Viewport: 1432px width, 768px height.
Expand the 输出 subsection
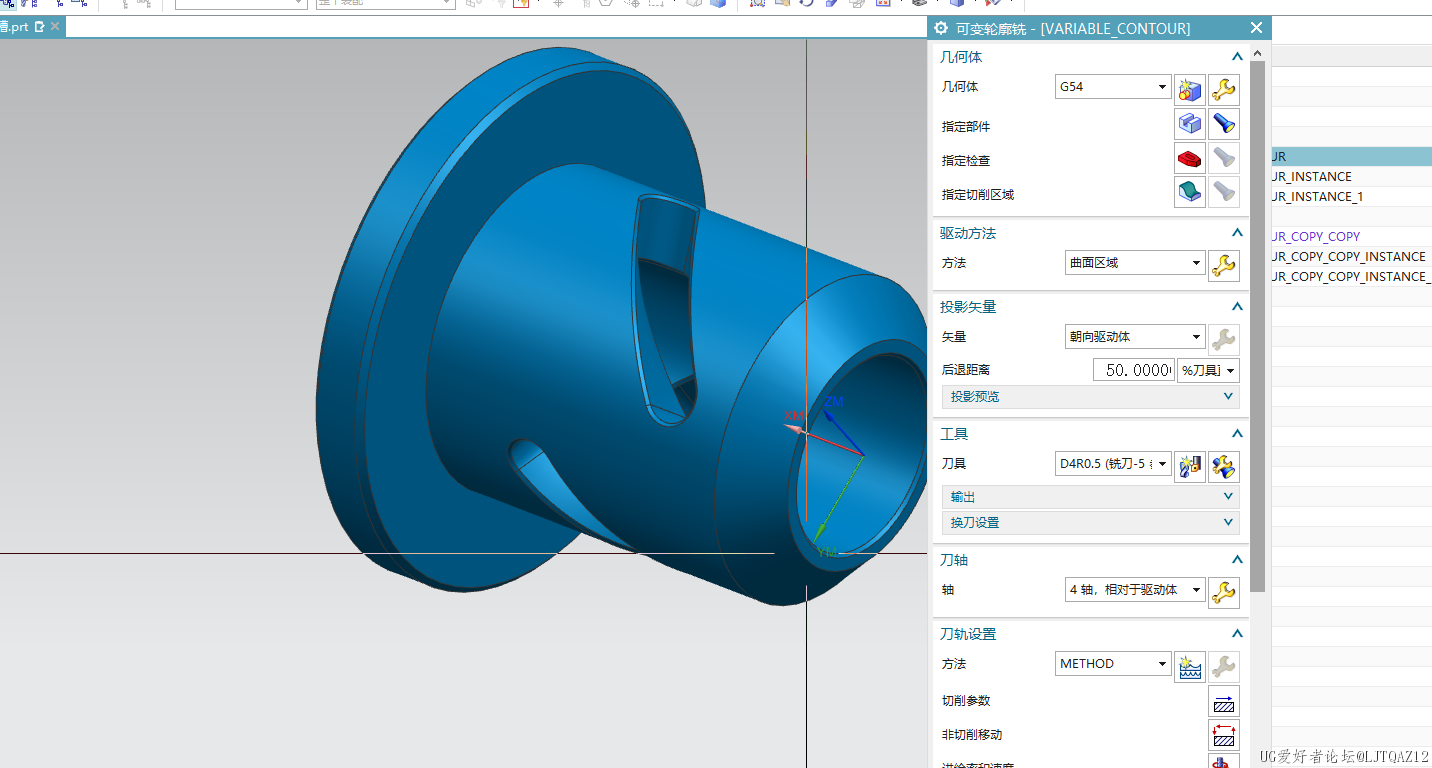[1090, 497]
